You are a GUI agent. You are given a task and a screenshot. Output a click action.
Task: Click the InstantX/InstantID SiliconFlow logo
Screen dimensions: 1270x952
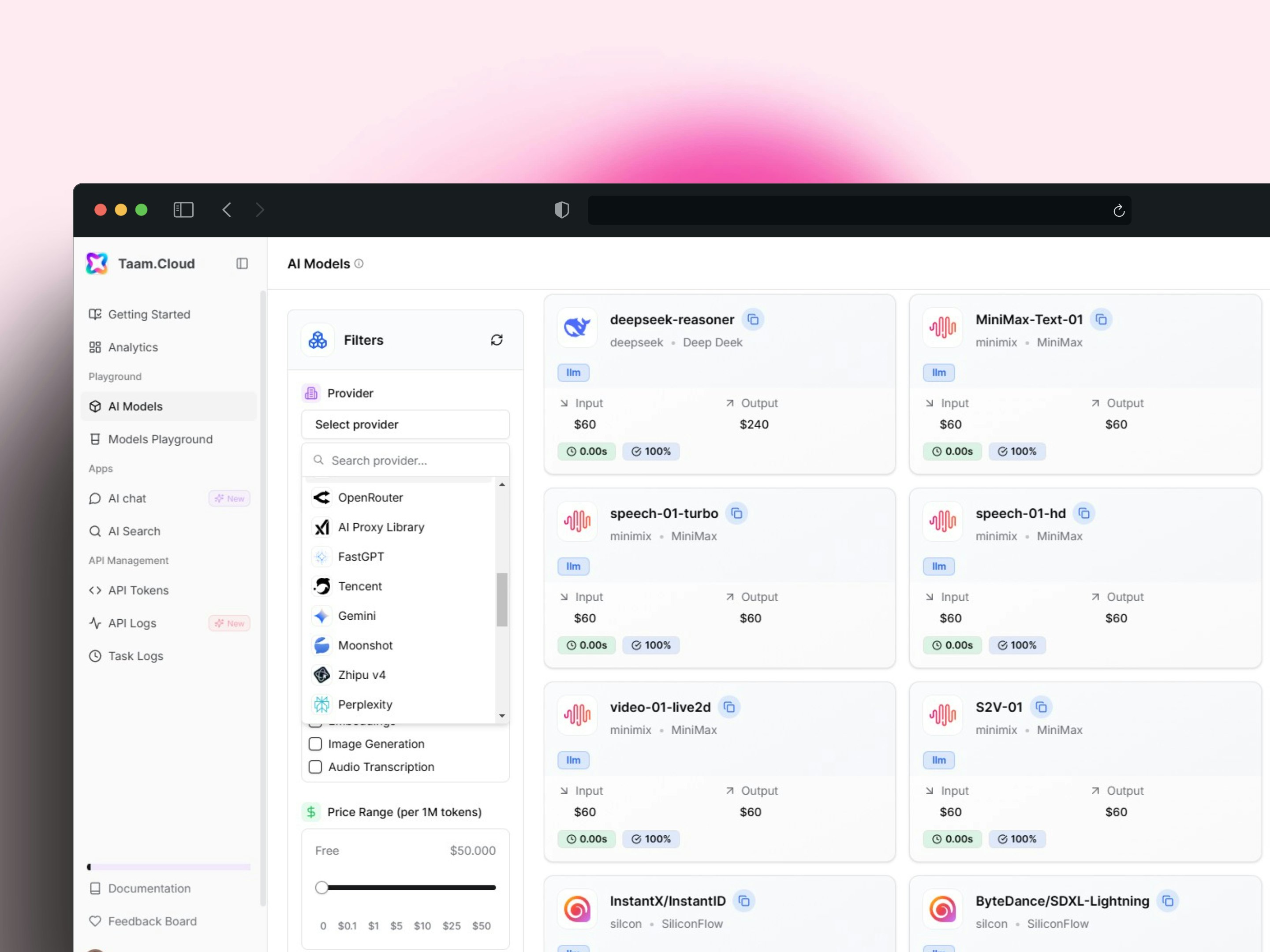click(x=577, y=909)
